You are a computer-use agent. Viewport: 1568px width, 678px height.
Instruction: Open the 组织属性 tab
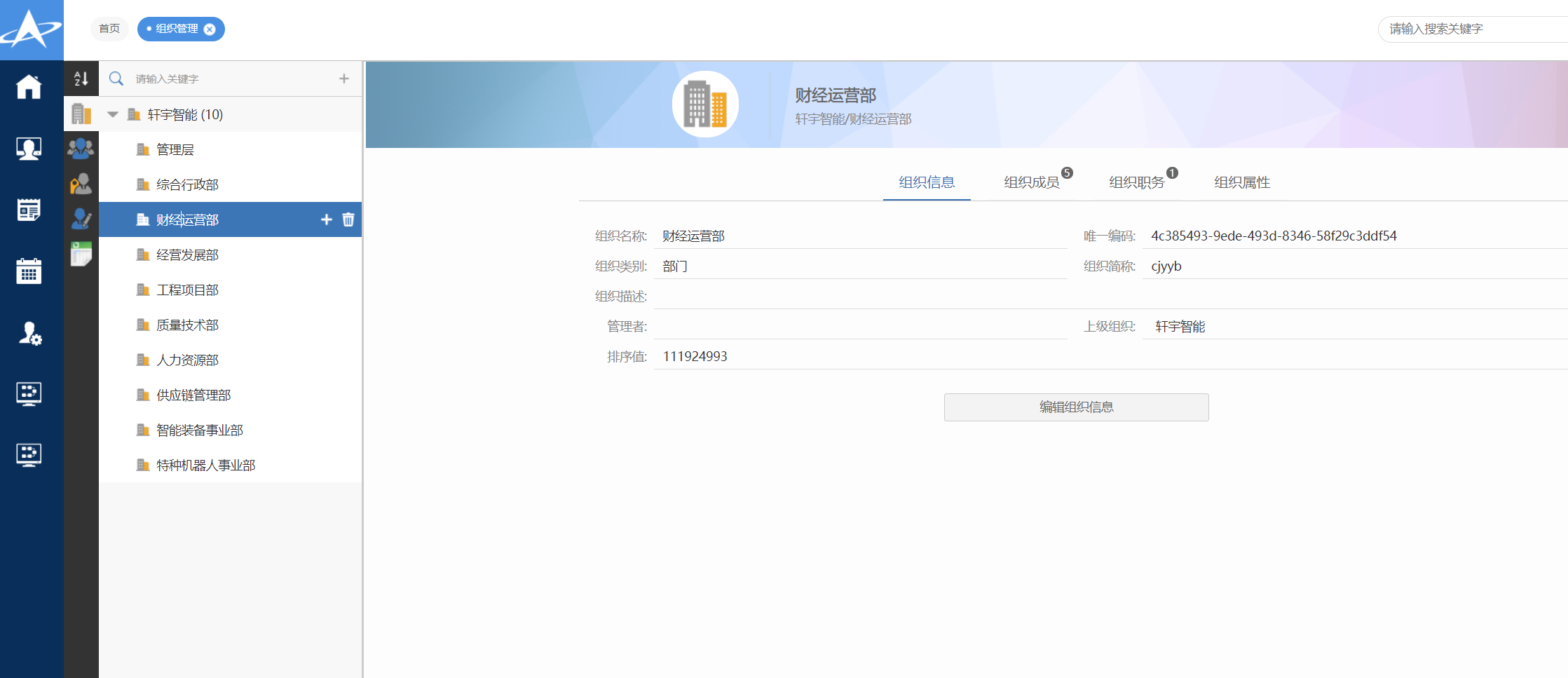1242,182
